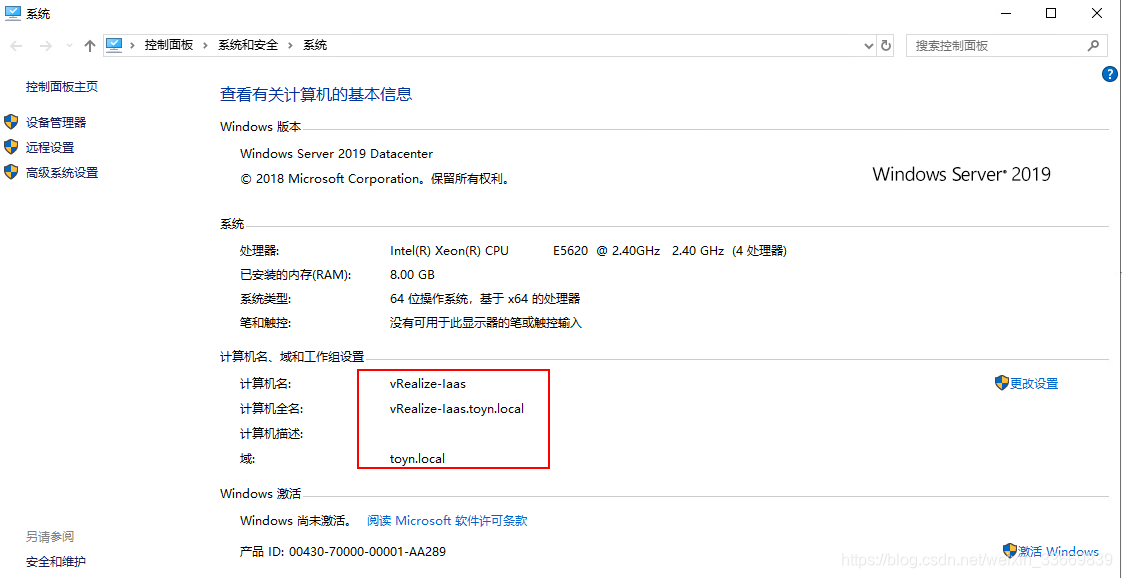Screen dimensions: 1122x578
Task: Open 安全和维护 link
Action: pyautogui.click(x=56, y=562)
